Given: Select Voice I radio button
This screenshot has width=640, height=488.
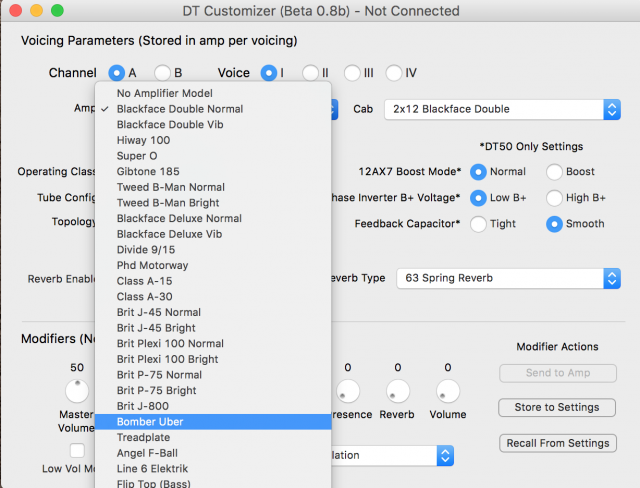Looking at the screenshot, I should [x=269, y=73].
